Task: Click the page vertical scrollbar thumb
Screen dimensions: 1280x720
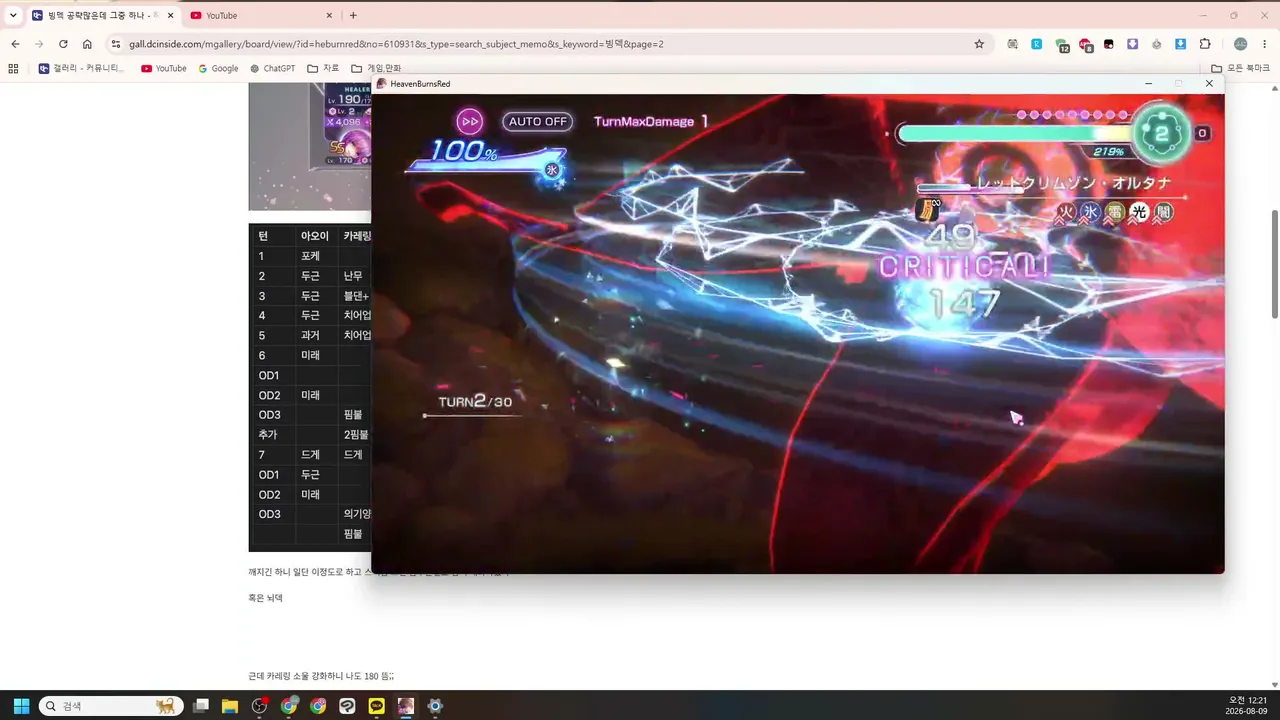Action: (1274, 265)
